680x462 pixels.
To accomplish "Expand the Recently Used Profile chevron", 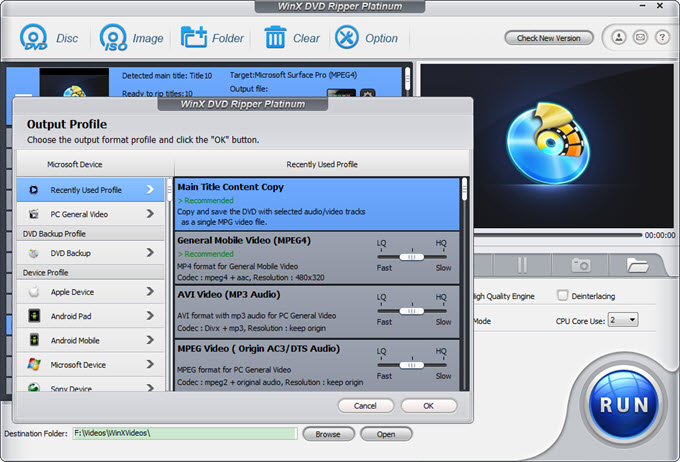I will pyautogui.click(x=150, y=190).
